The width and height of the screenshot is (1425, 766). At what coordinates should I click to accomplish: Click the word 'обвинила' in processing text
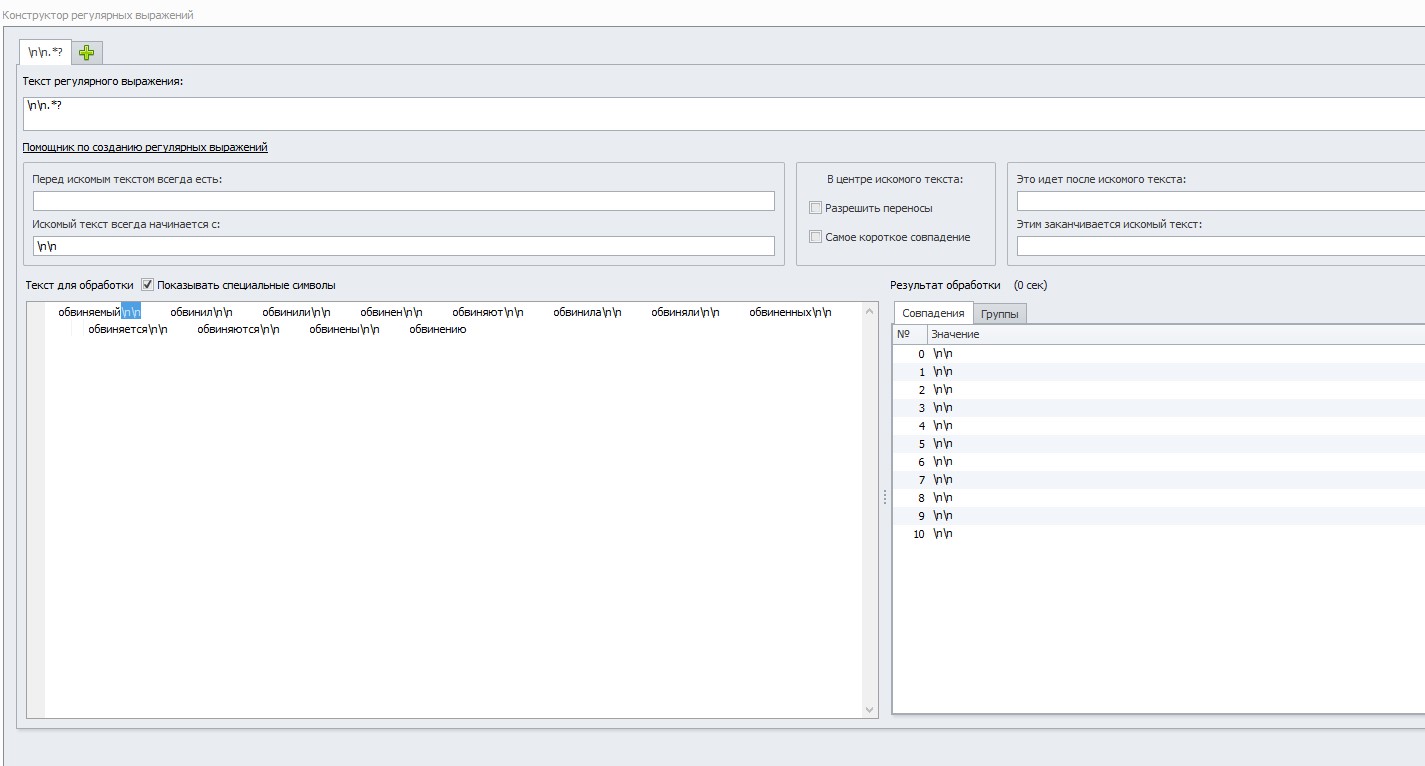pos(578,313)
